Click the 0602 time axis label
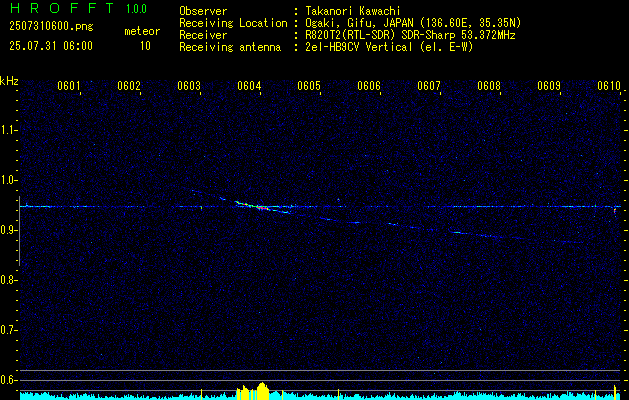 click(x=129, y=86)
